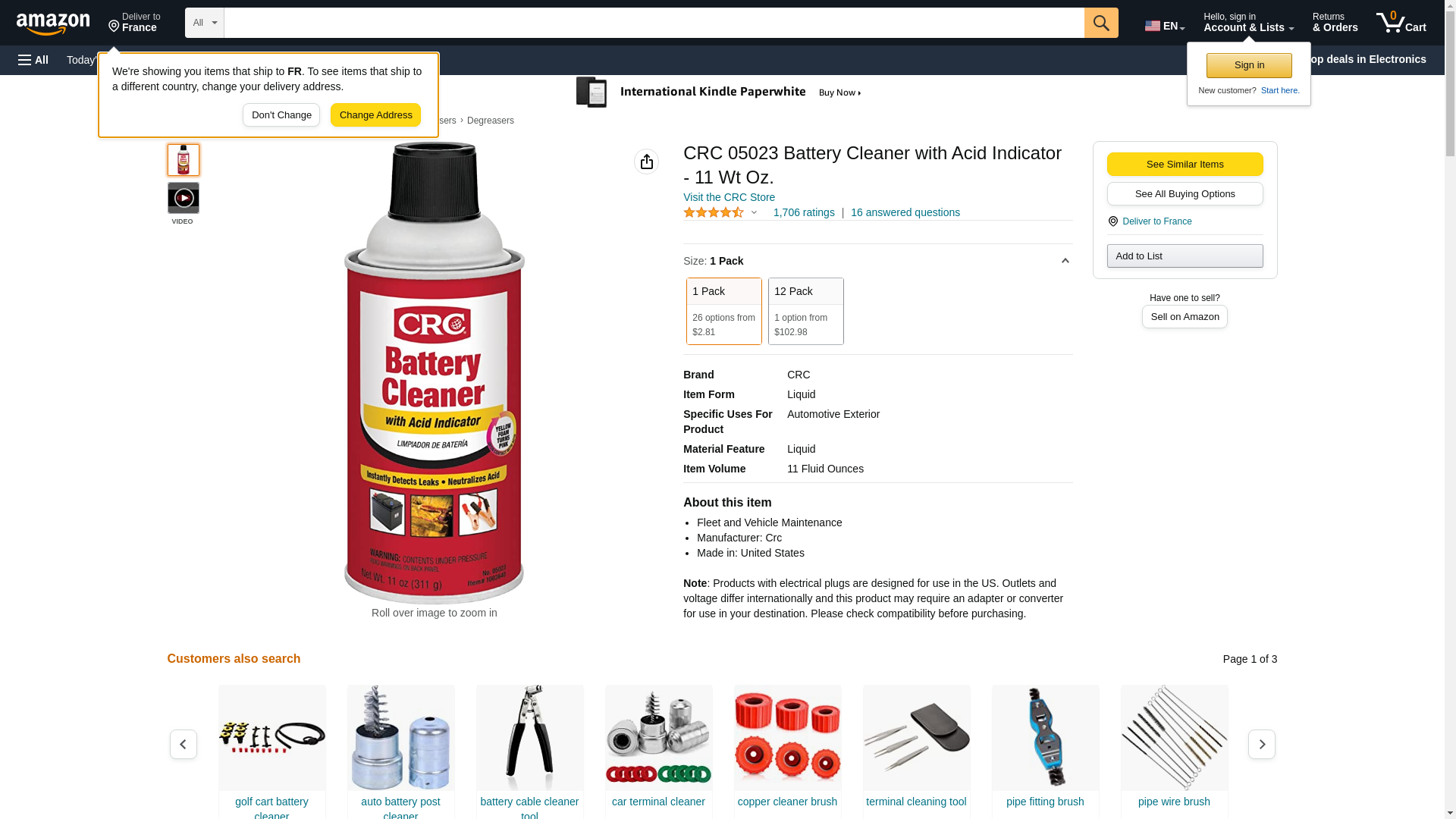Select the 1 Pack size option
The height and width of the screenshot is (819, 1456).
724,311
